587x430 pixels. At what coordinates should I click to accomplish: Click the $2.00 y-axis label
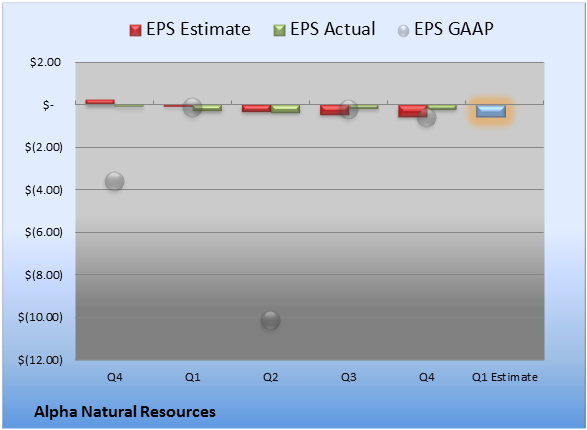tap(45, 62)
